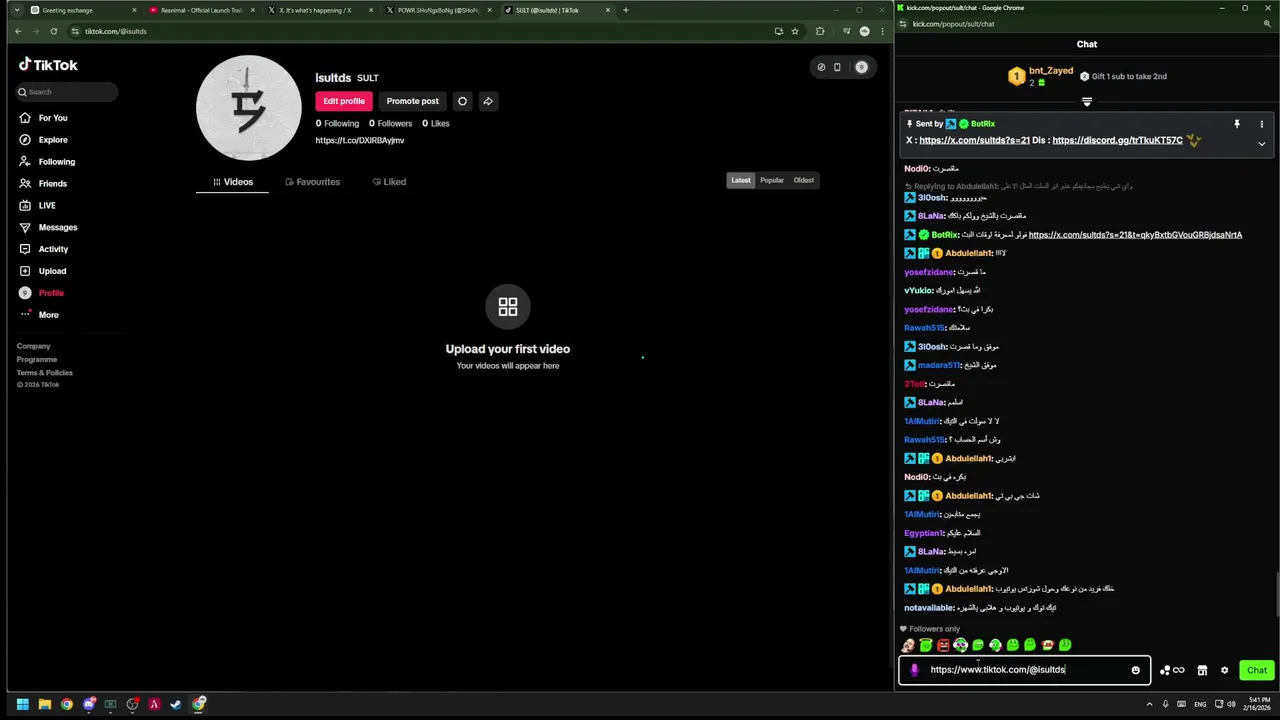Unpin the pinned BotRix message
The image size is (1280, 720).
(x=1237, y=124)
